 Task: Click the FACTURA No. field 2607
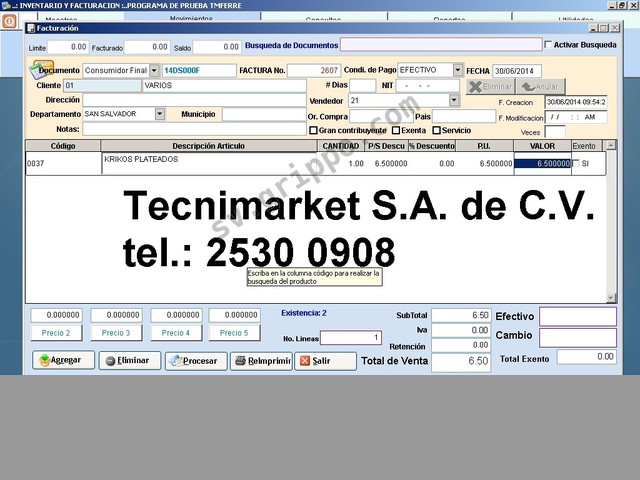coord(314,70)
